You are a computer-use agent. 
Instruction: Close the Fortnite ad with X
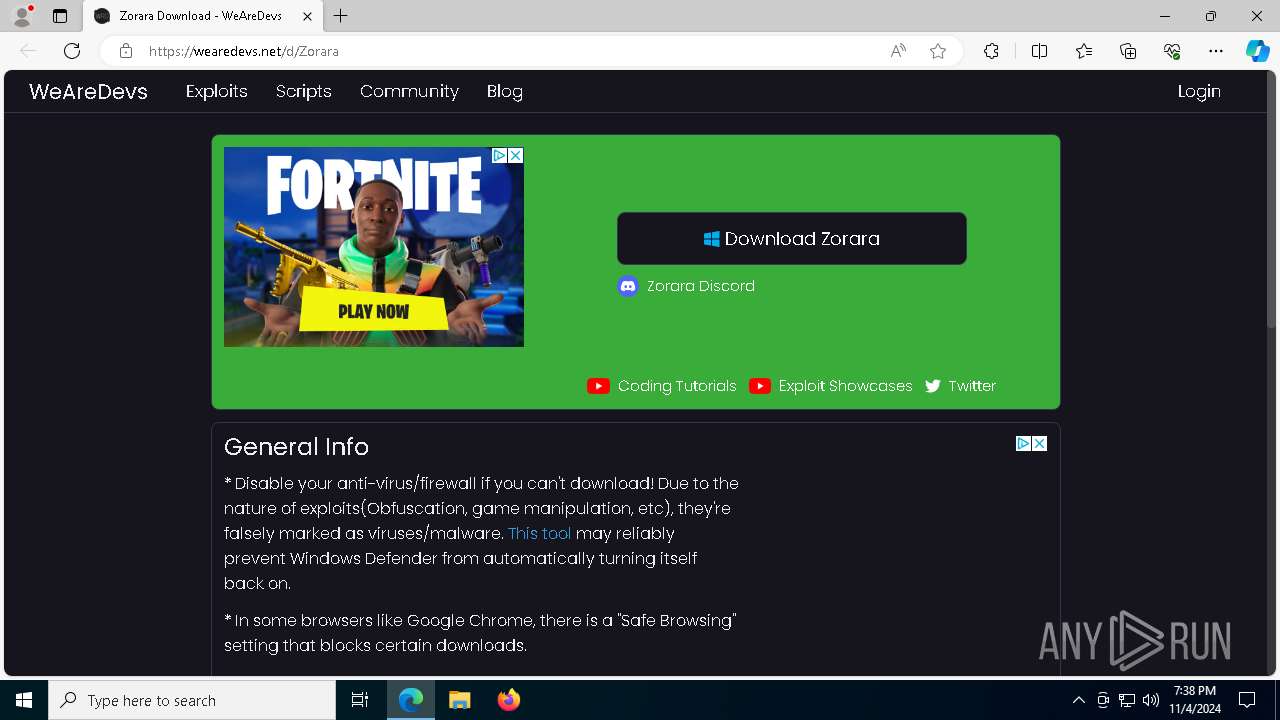516,155
